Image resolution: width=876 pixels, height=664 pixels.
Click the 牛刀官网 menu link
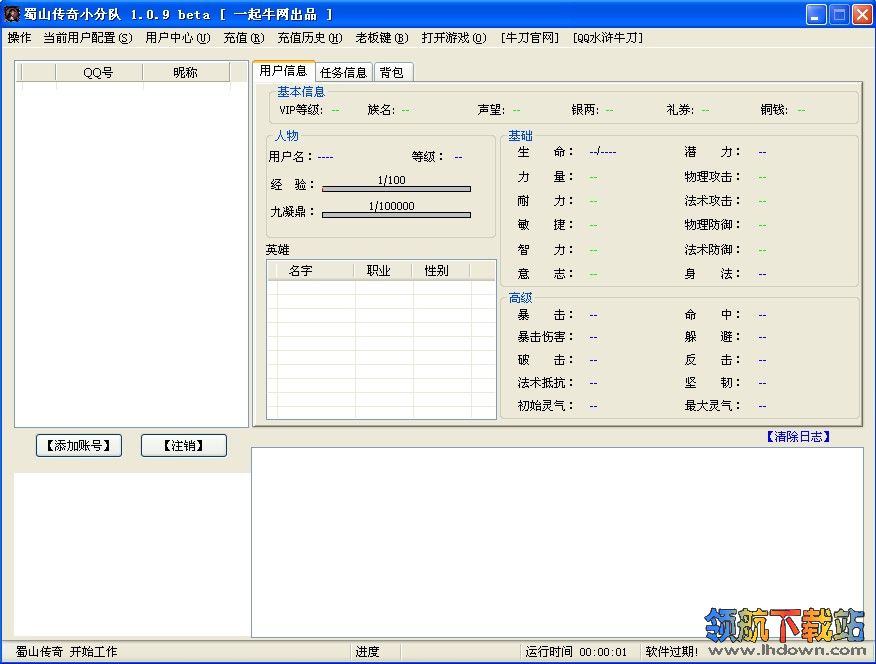click(529, 38)
